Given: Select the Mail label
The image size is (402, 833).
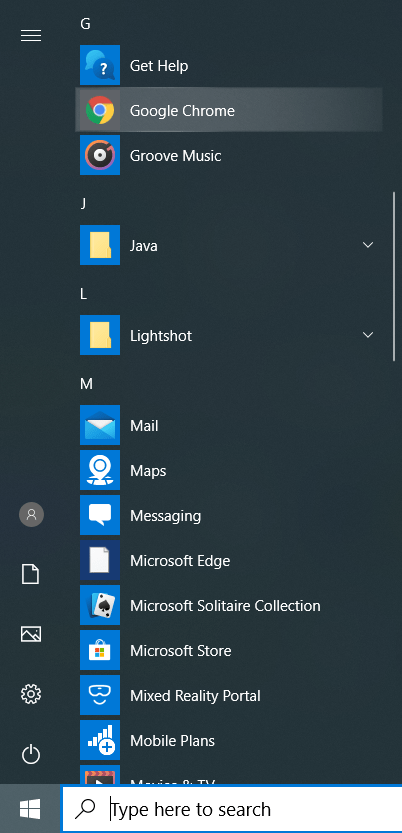Looking at the screenshot, I should tap(144, 426).
